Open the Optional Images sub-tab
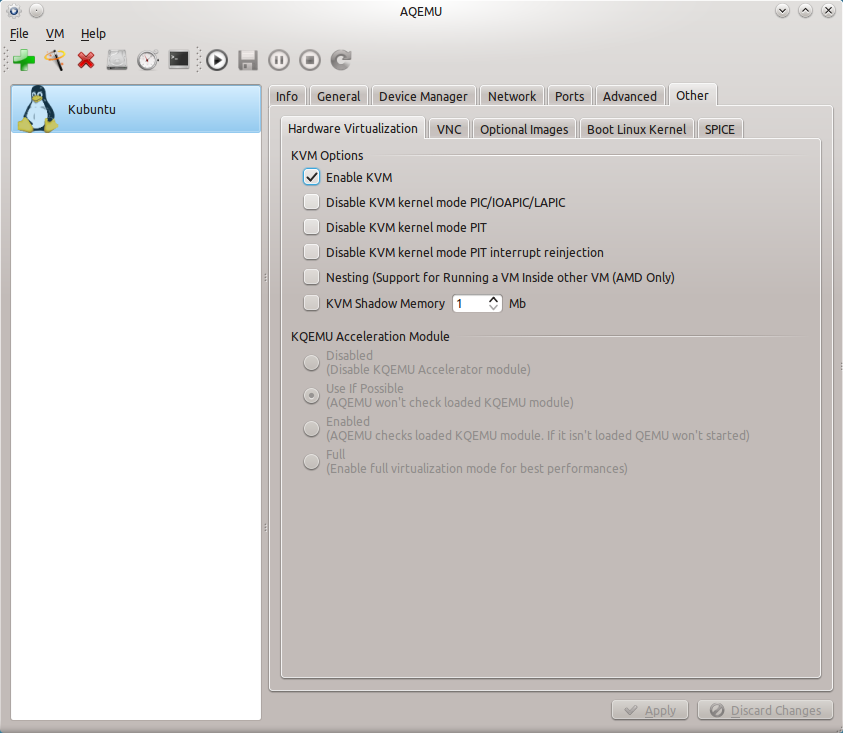Viewport: 843px width, 733px height. tap(524, 130)
